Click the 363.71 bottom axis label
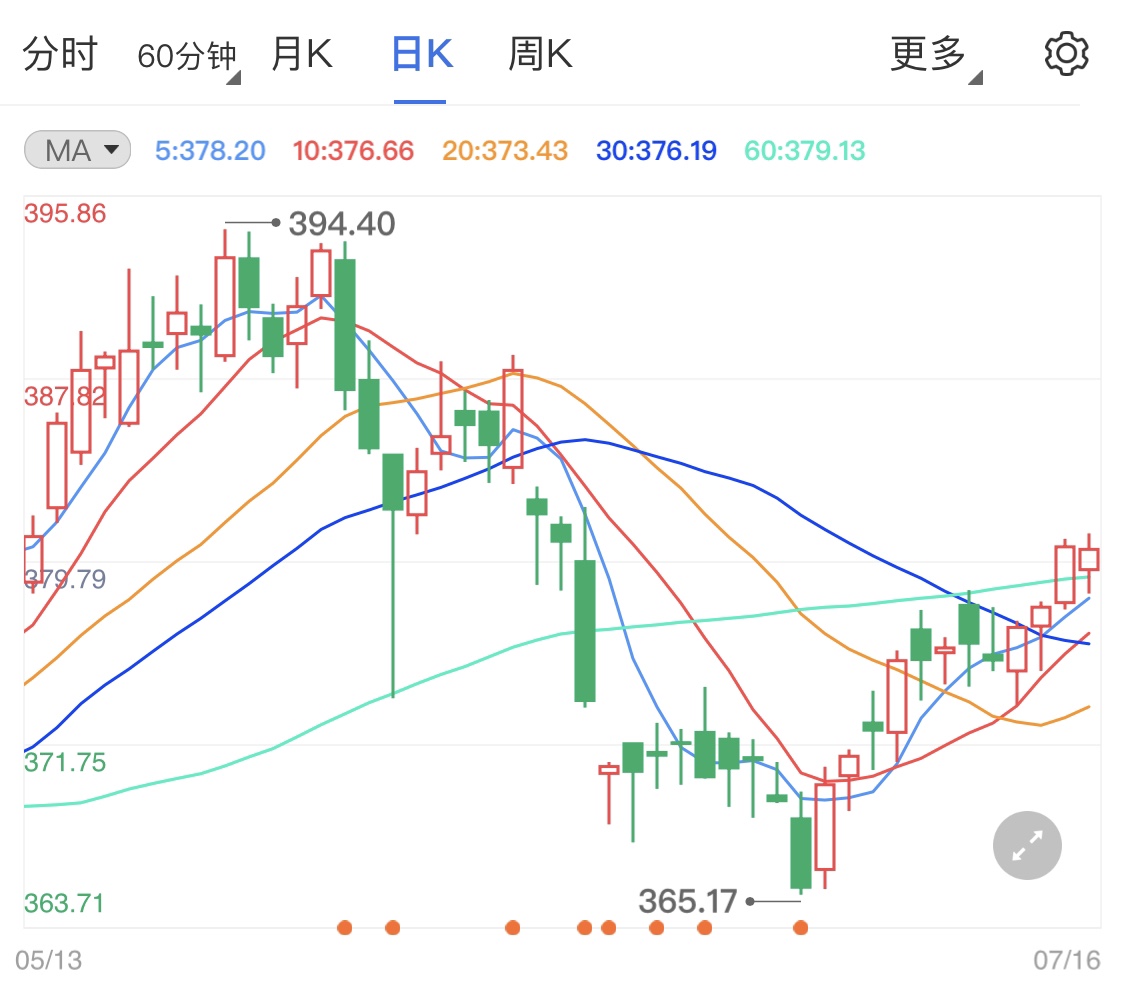 coord(64,903)
